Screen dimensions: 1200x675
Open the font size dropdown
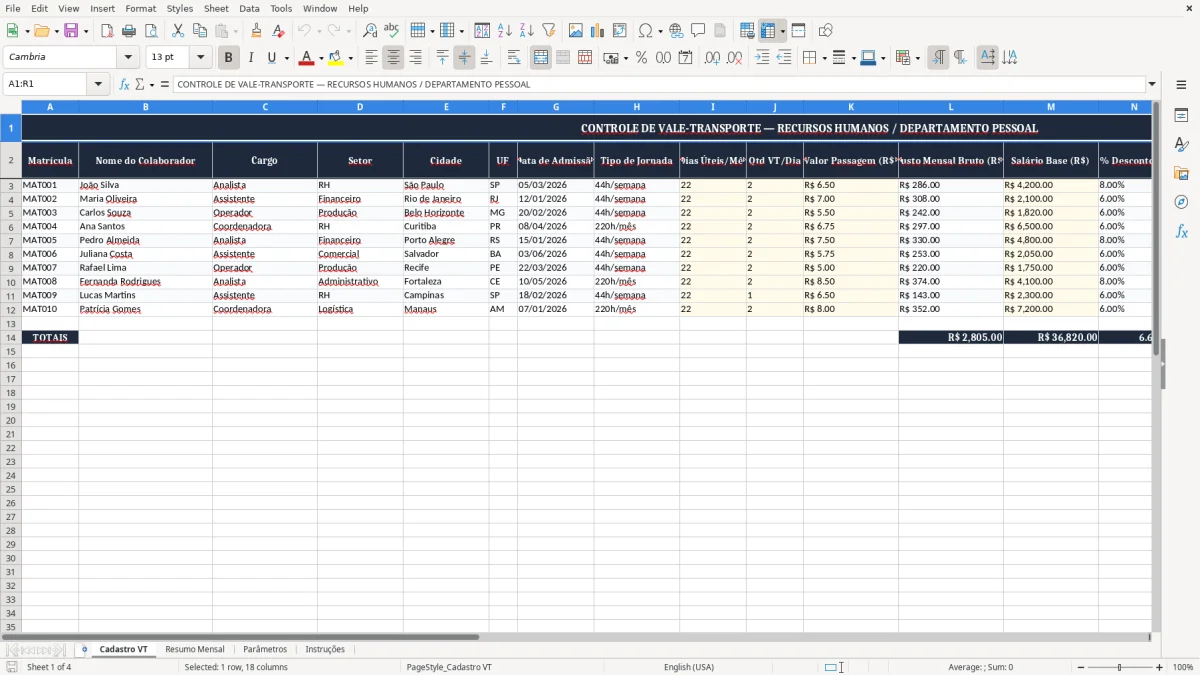pyautogui.click(x=200, y=58)
